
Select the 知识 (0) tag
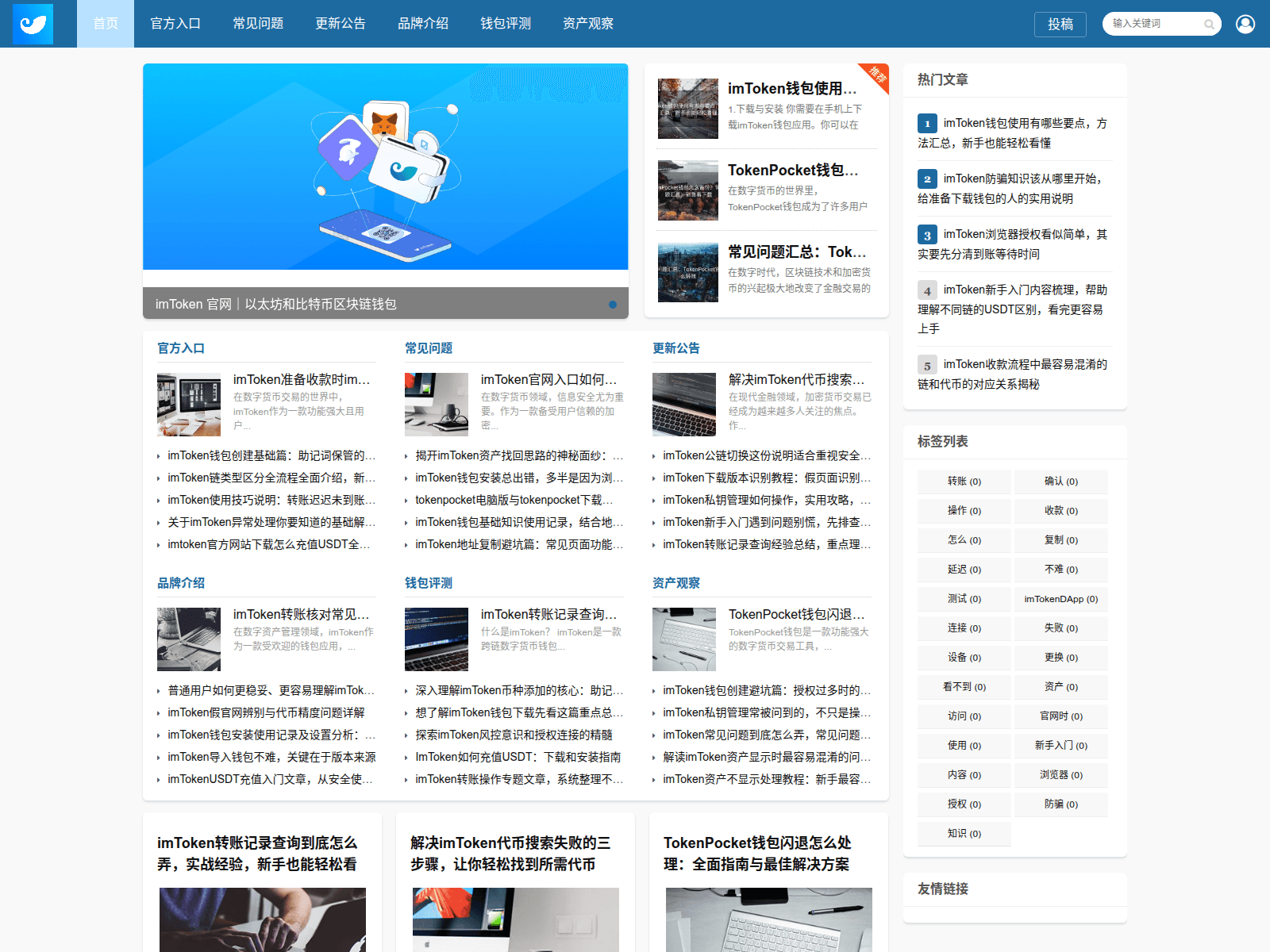point(964,834)
